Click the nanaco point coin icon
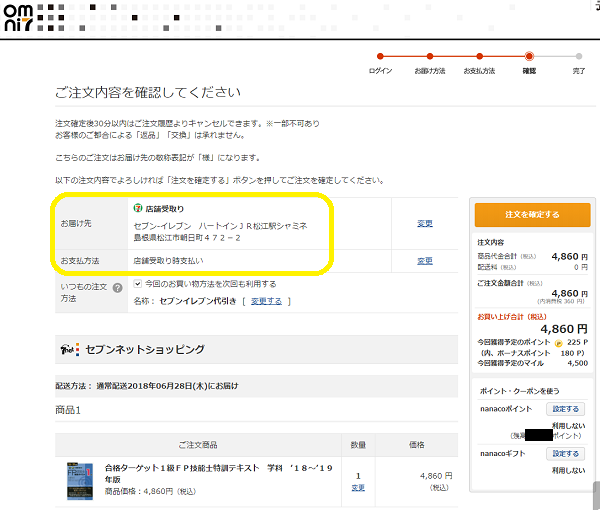600x510 pixels. (558, 343)
